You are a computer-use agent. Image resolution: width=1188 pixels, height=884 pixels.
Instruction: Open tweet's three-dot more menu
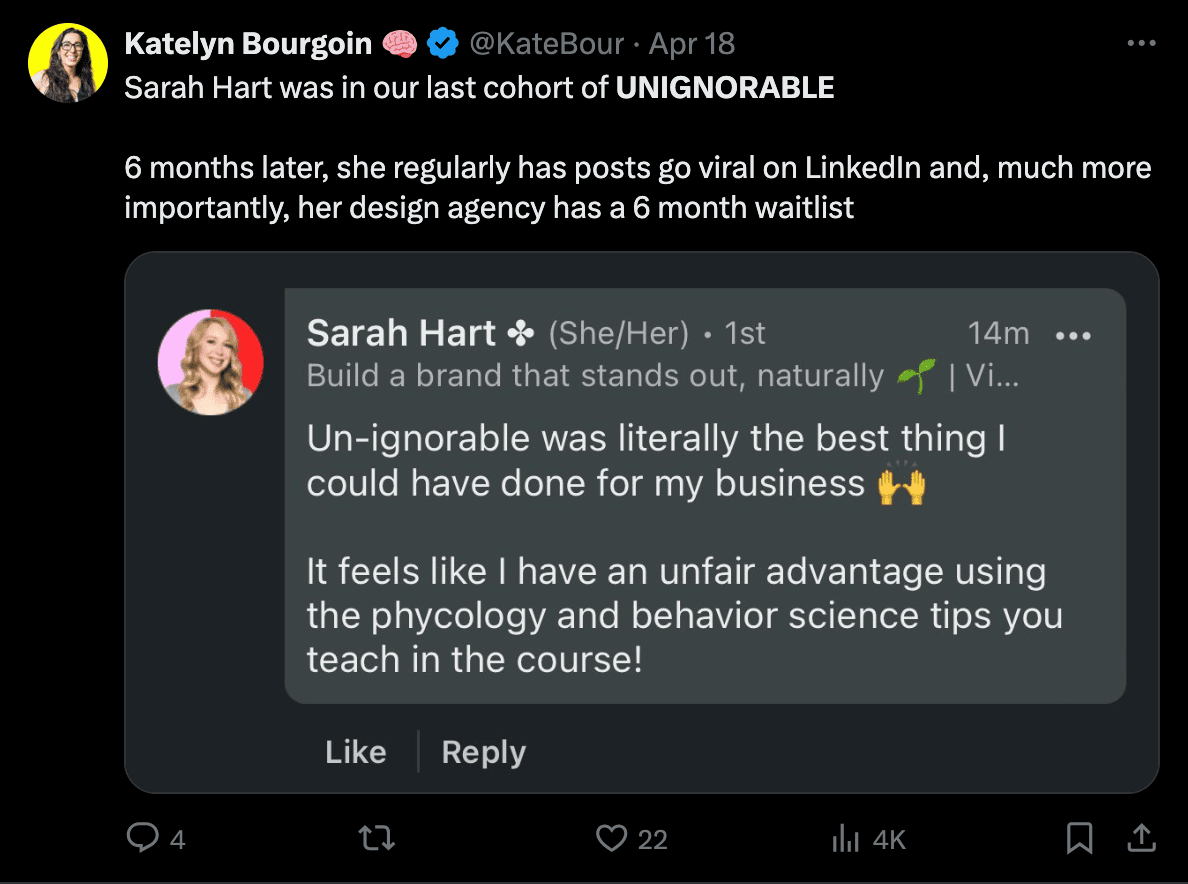1141,45
